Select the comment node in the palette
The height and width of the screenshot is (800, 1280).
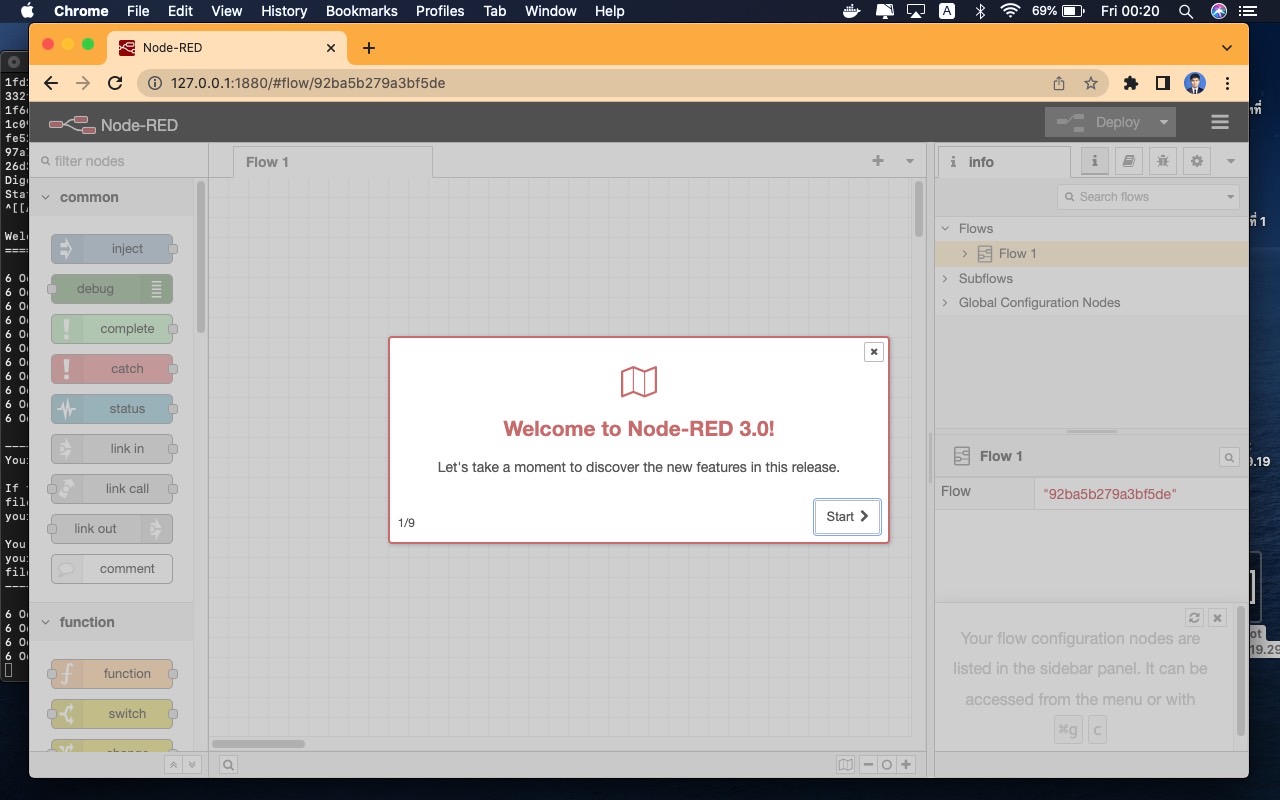point(112,569)
